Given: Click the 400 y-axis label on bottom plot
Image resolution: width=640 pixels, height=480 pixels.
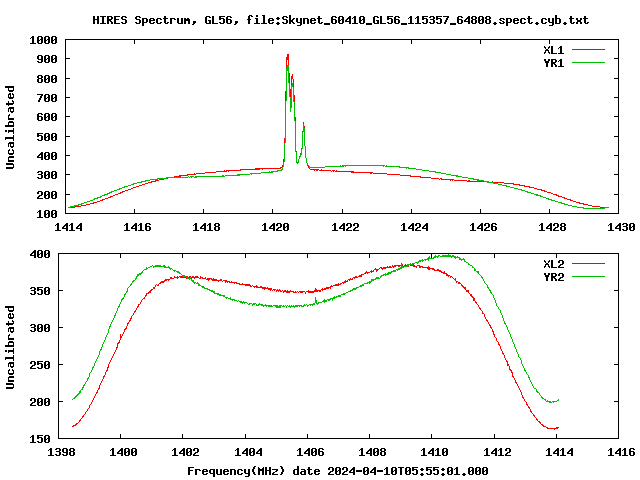Looking at the screenshot, I should point(40,254).
